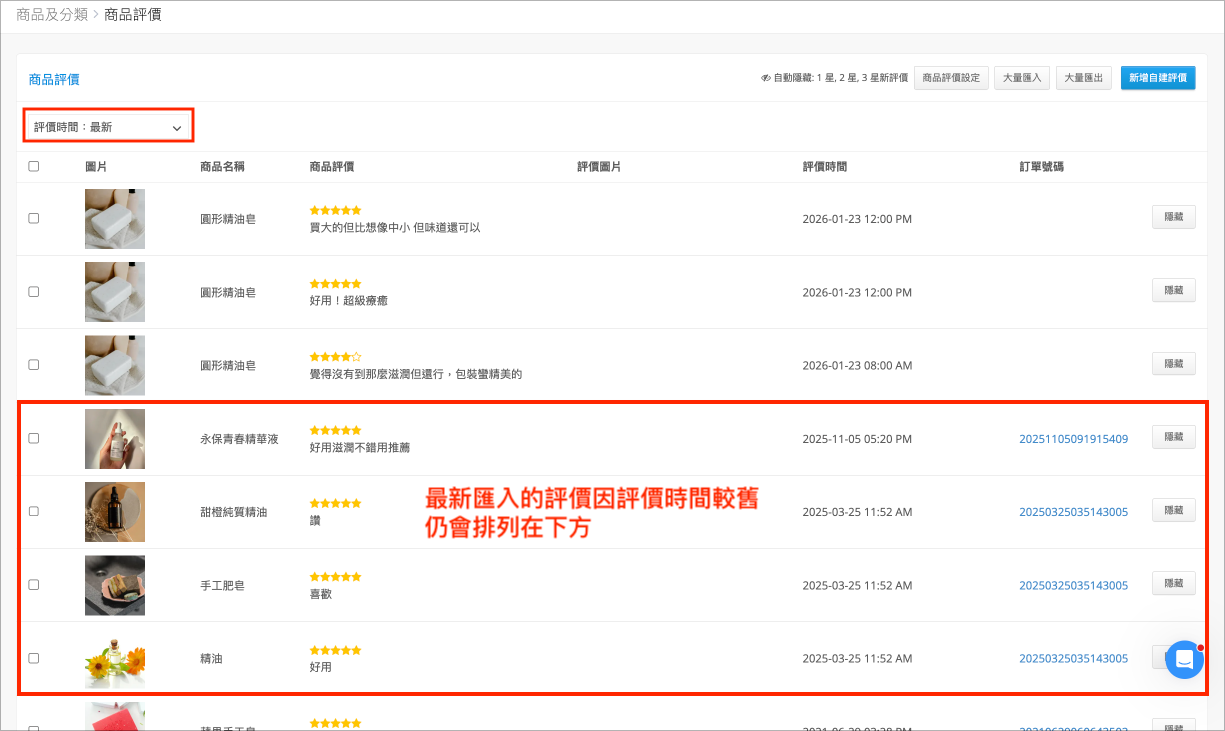Check the box for review 買大的但比想像中小
This screenshot has height=731, width=1225.
point(34,218)
